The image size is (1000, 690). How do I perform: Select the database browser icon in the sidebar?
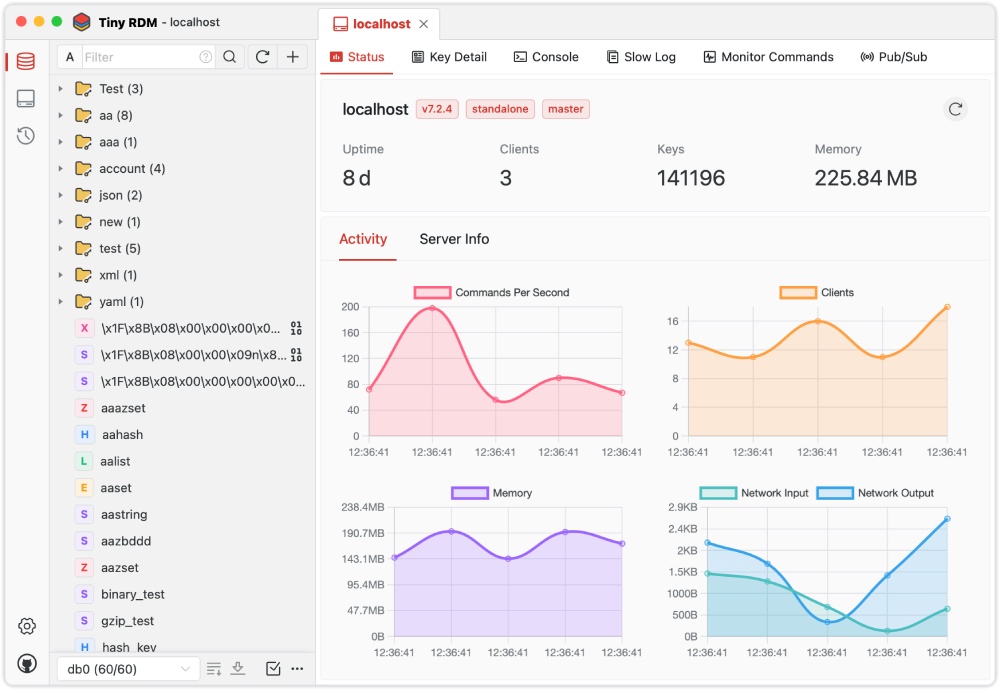pos(25,60)
